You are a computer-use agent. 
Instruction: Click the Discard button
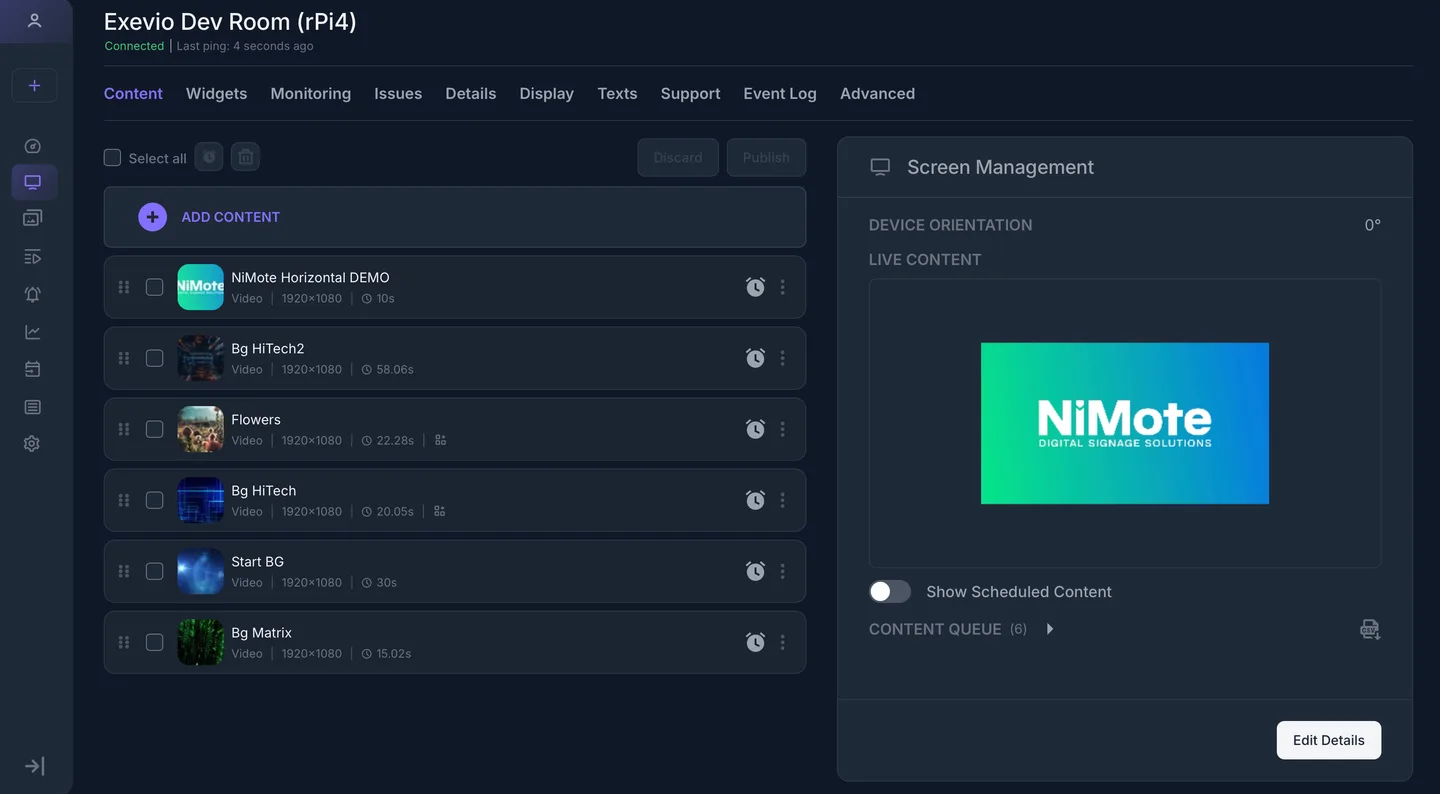click(x=678, y=157)
